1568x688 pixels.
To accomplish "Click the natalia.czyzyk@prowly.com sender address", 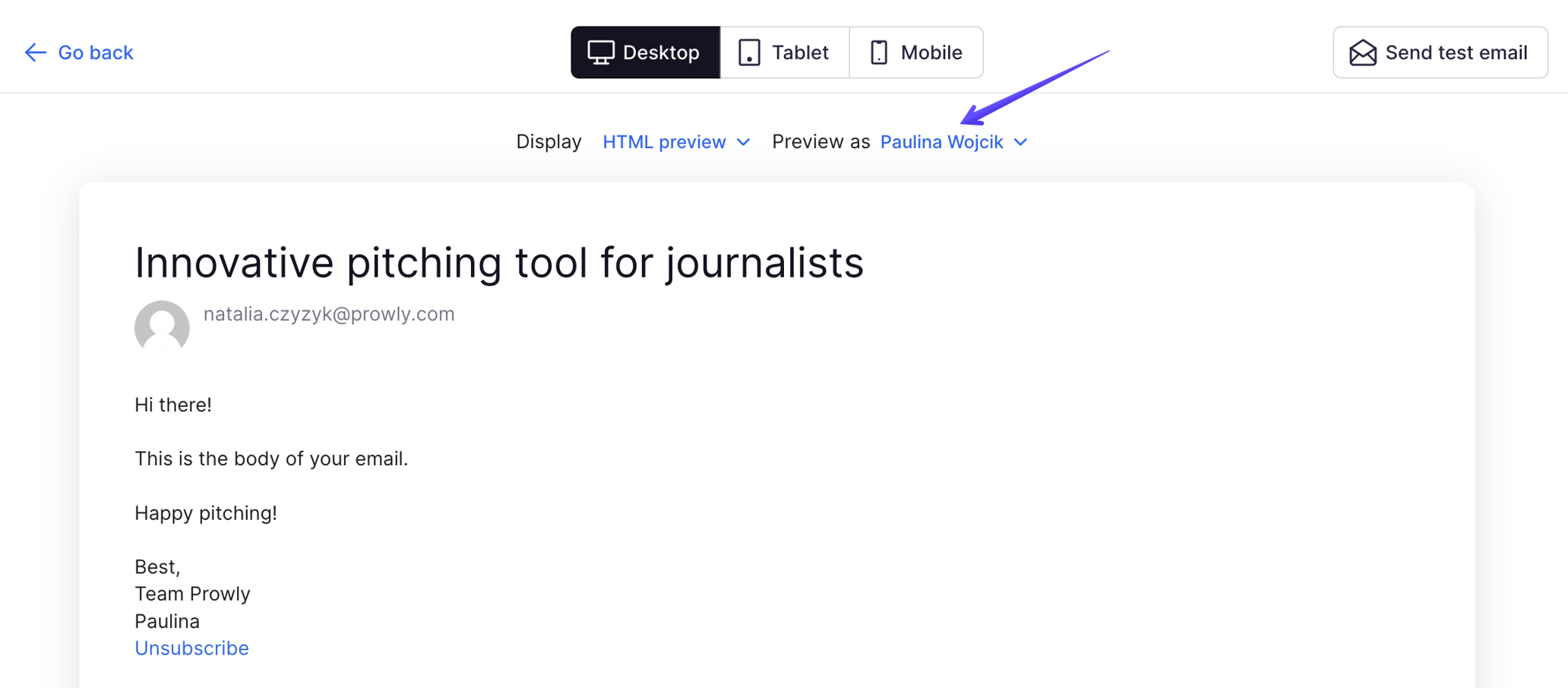I will coord(329,314).
